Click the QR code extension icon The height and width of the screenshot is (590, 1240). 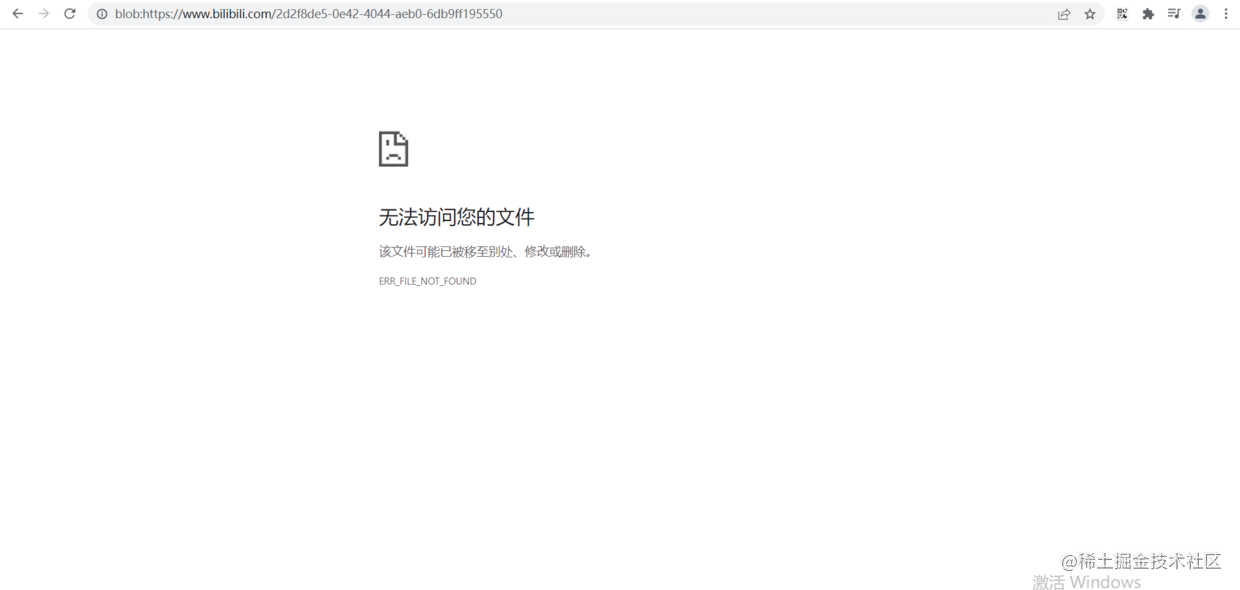click(1121, 14)
